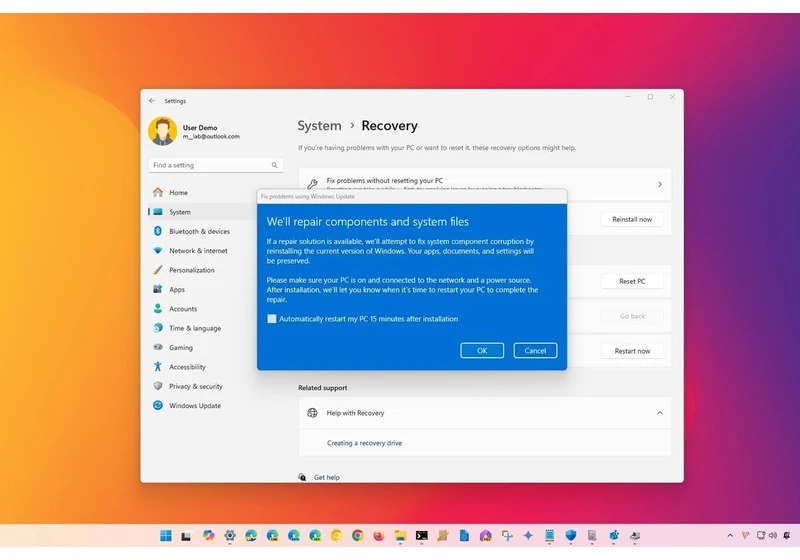
Task: Launch Firefox from the taskbar
Action: click(379, 536)
